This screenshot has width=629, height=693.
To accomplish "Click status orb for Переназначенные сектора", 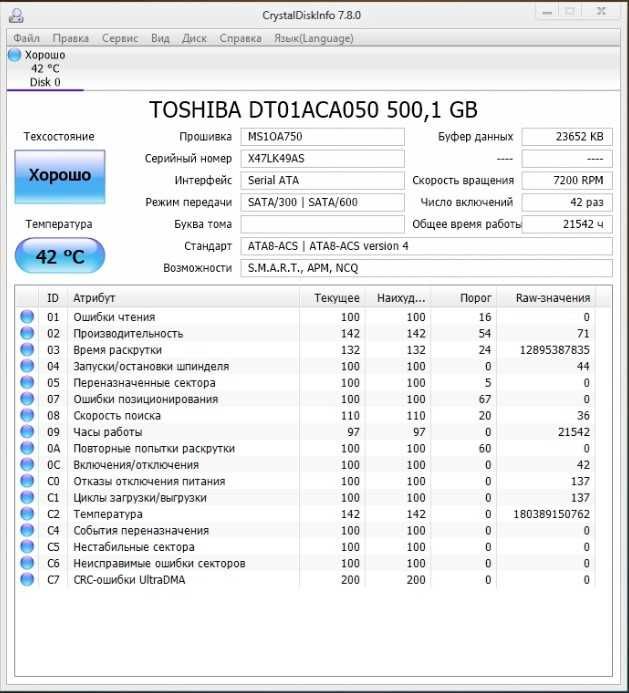I will tap(27, 382).
